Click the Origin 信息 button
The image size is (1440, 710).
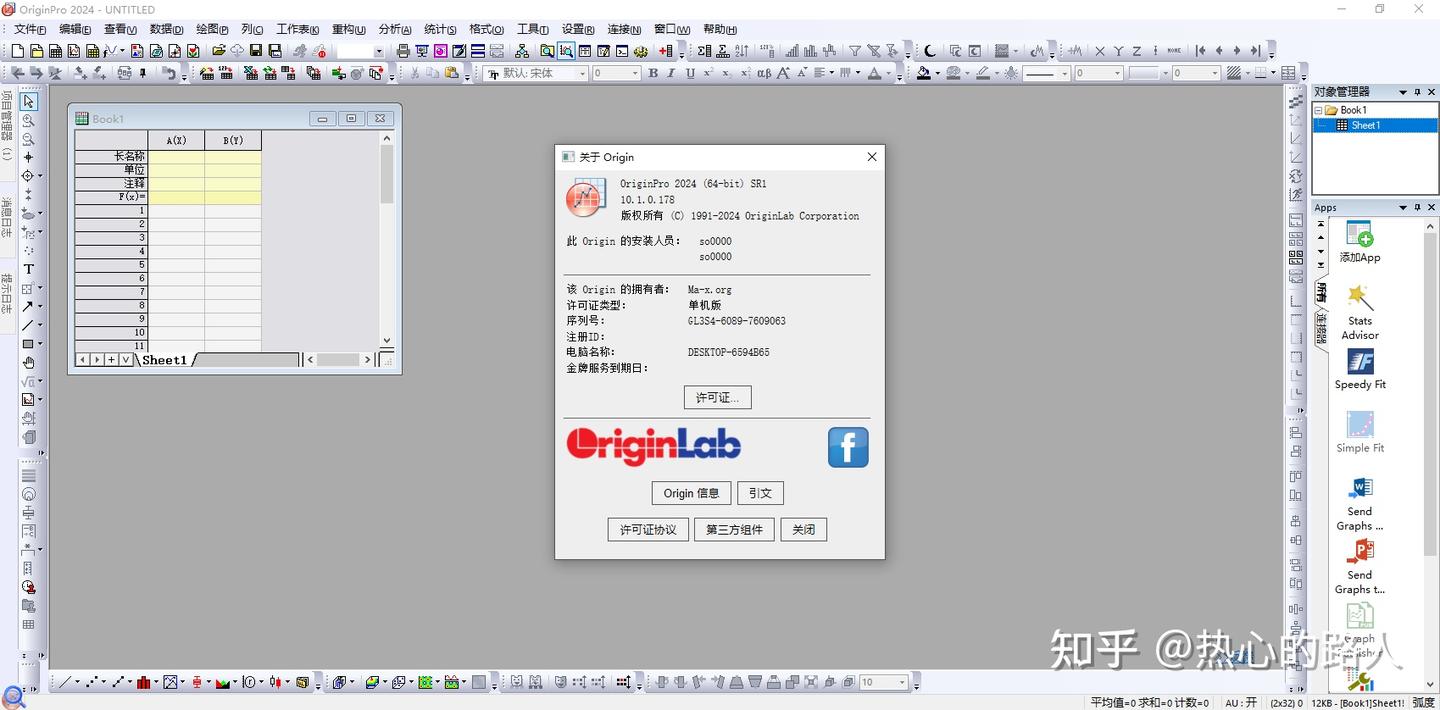click(691, 492)
